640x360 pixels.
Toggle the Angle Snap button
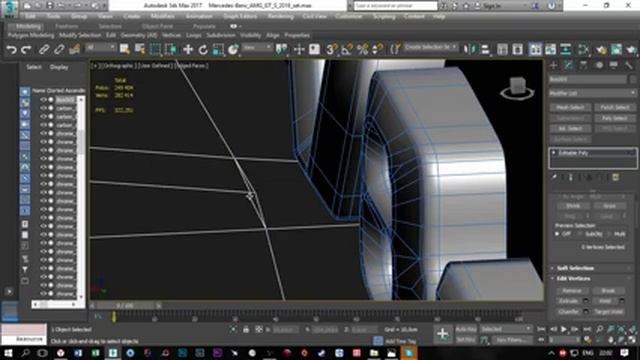pos(347,49)
